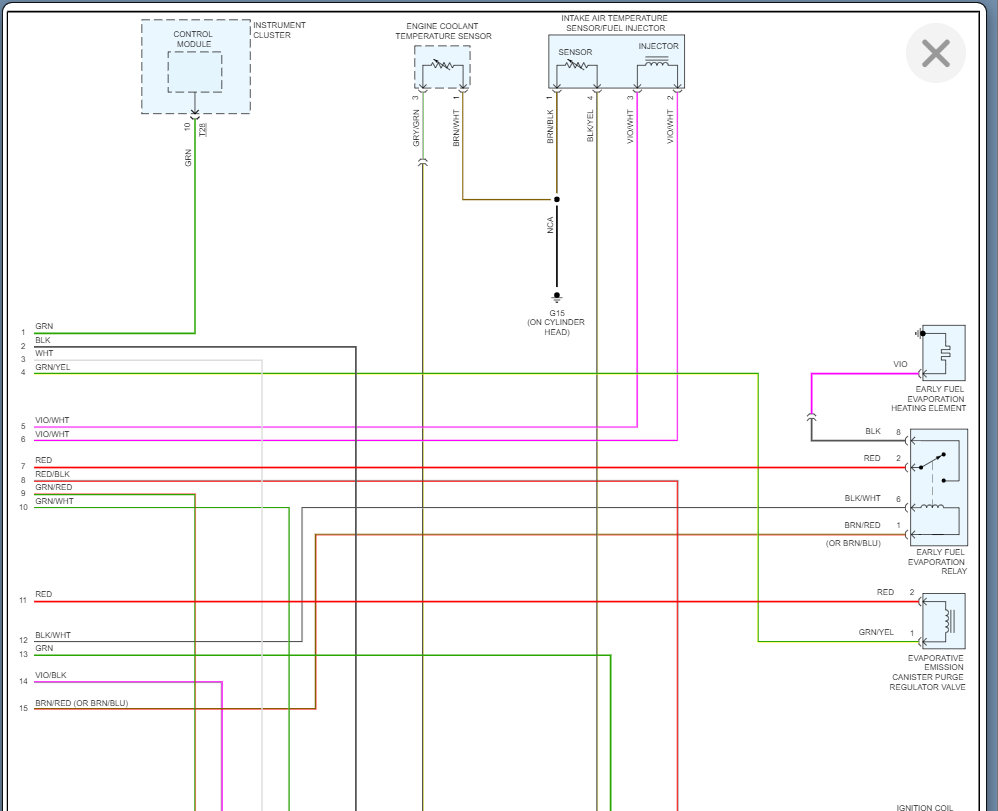Click the 'SENSOR' label inside intake box
998x811 pixels.
pos(575,52)
